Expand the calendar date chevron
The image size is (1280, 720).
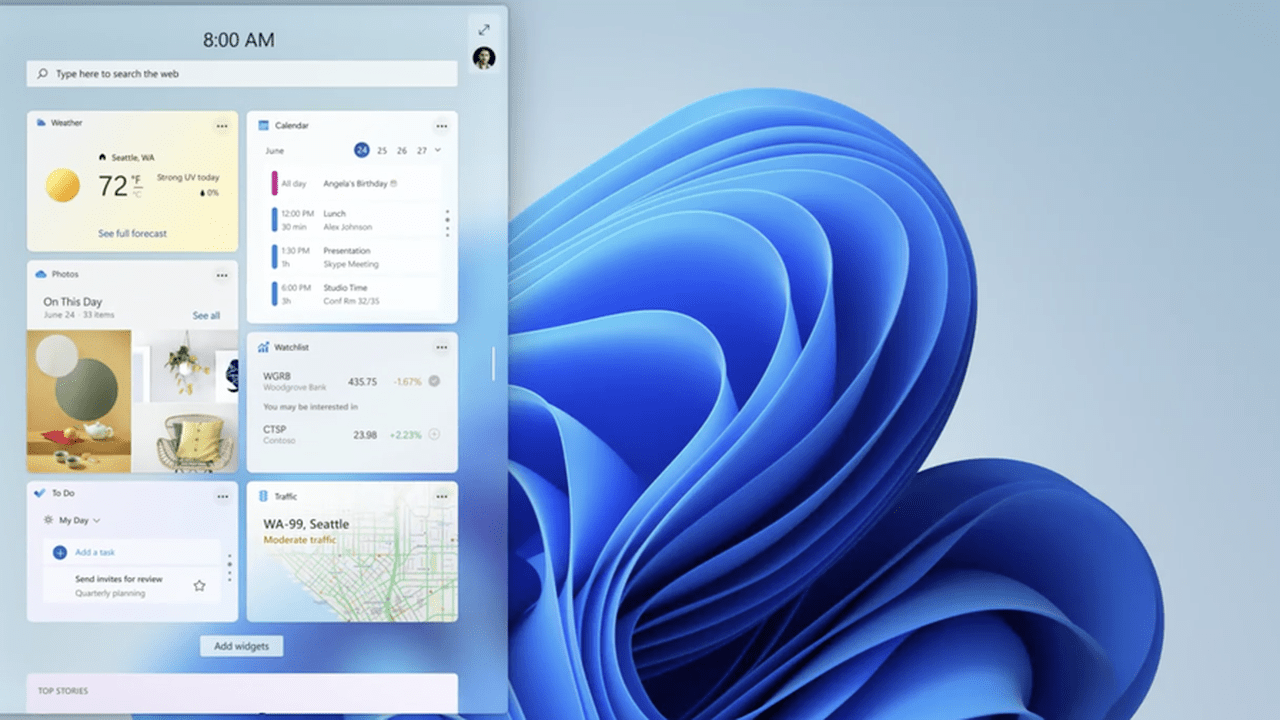pos(438,150)
